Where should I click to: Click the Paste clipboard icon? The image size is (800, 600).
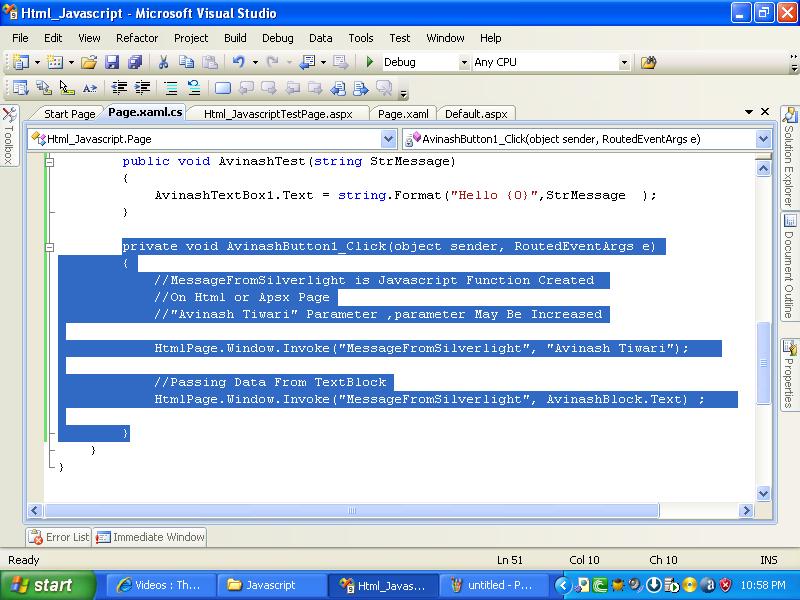coord(210,62)
